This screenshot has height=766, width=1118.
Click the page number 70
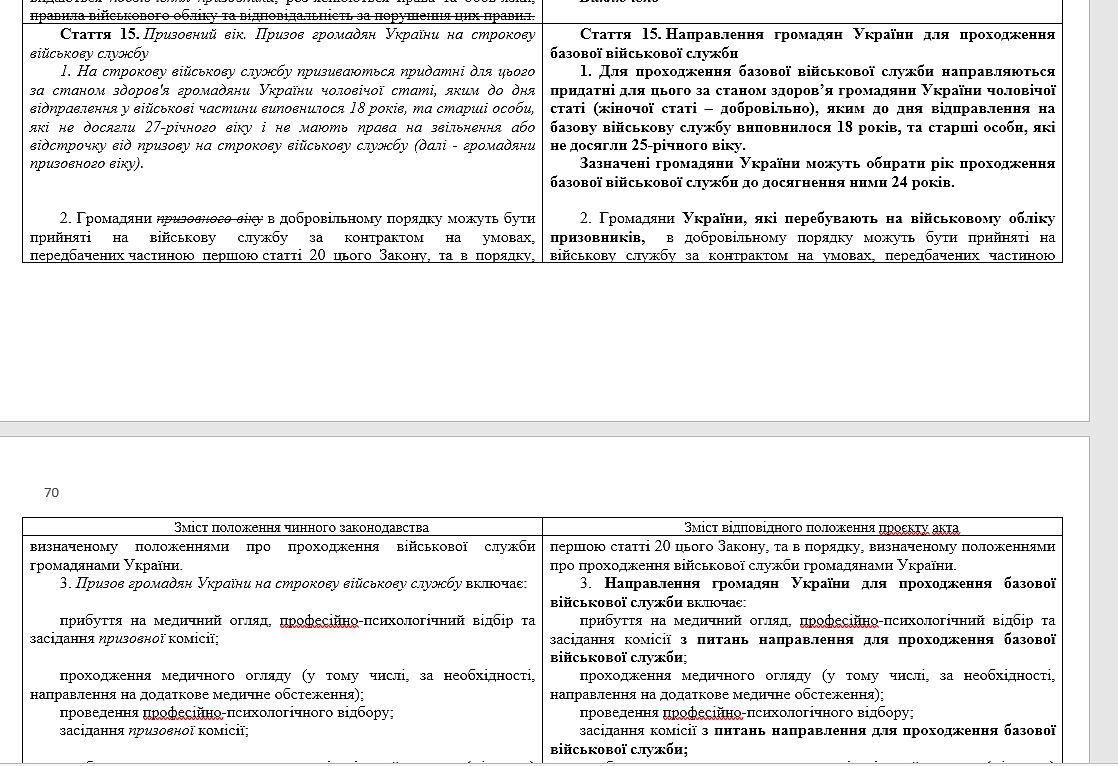(52, 492)
